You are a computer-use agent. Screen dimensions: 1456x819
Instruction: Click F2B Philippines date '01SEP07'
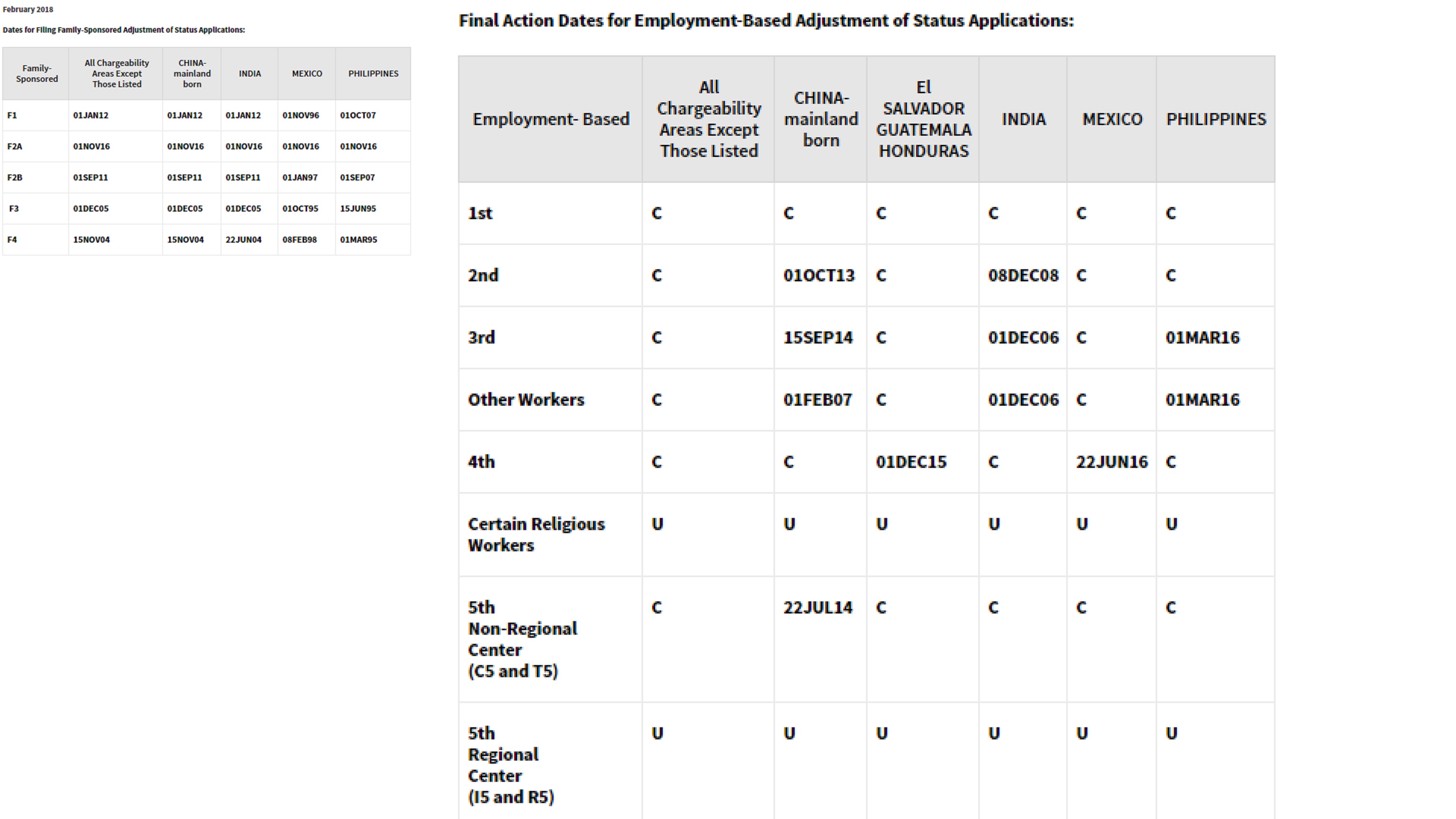coord(357,177)
